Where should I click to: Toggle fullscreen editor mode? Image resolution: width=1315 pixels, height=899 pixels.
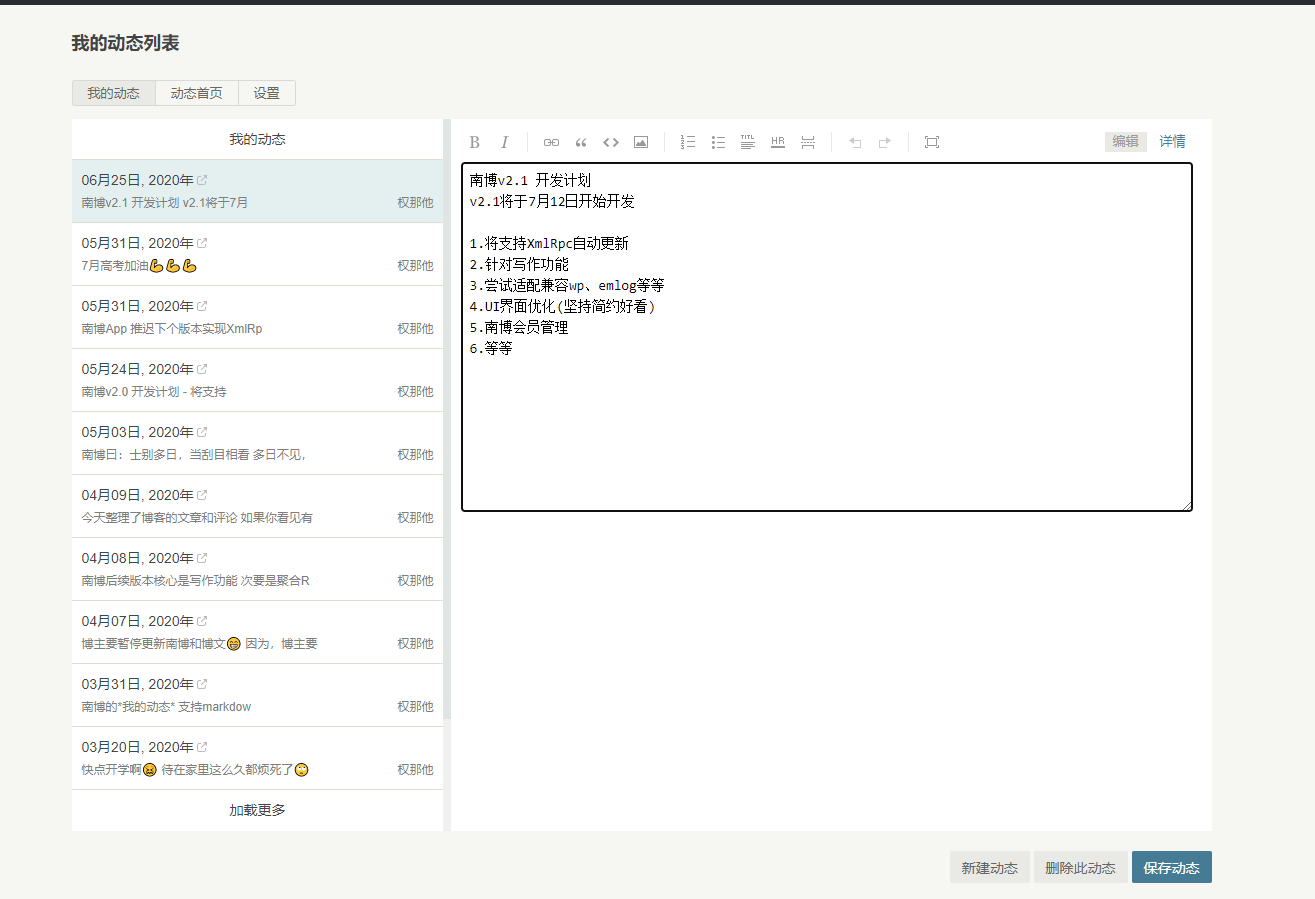pyautogui.click(x=932, y=142)
